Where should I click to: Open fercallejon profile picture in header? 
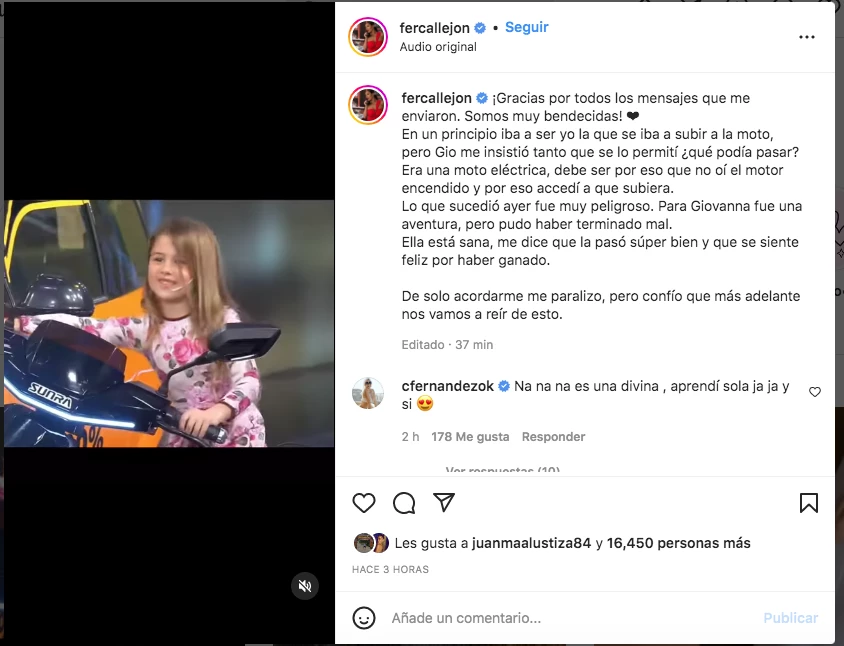368,37
